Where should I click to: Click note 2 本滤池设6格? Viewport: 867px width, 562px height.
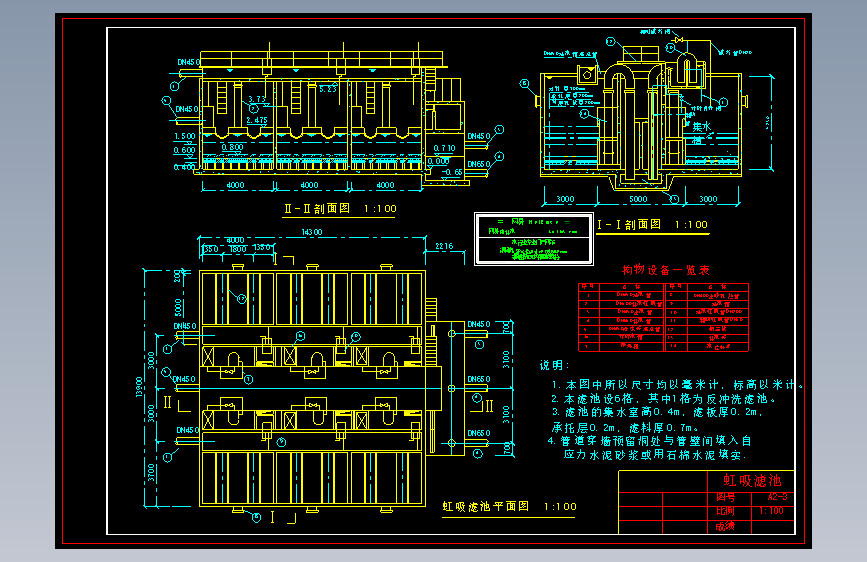(664, 398)
